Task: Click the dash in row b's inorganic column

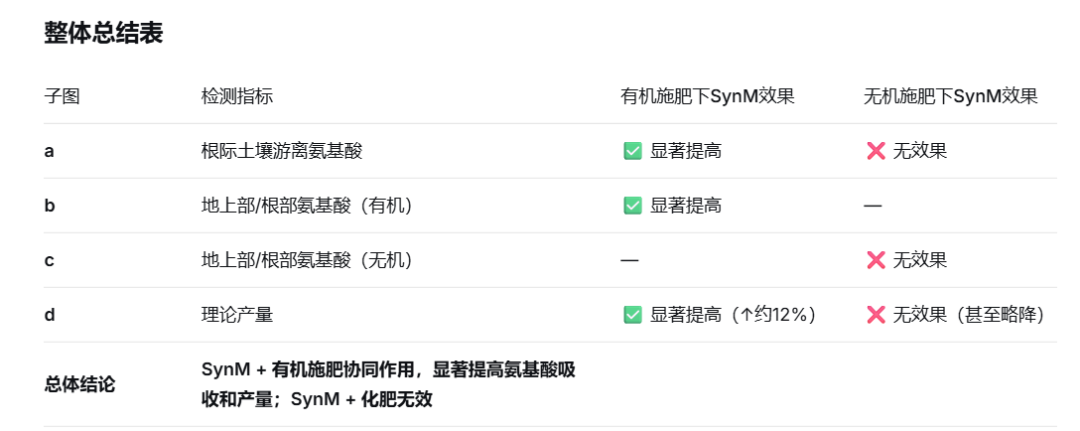Action: (x=873, y=205)
